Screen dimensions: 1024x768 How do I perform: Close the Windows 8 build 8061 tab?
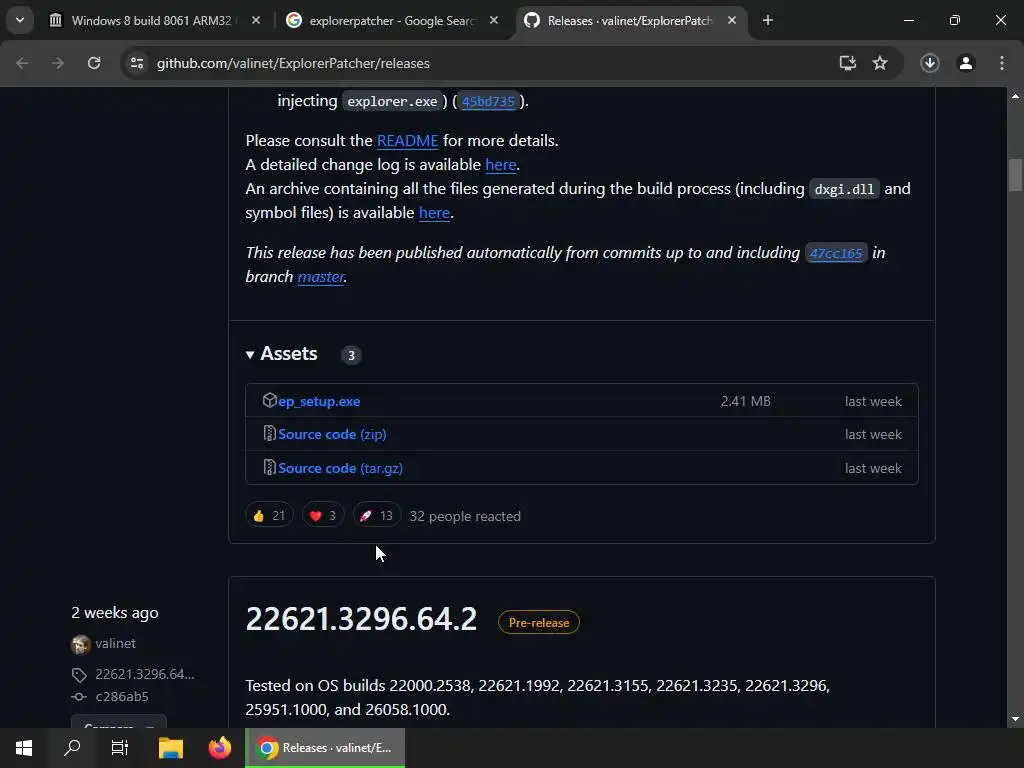256,21
